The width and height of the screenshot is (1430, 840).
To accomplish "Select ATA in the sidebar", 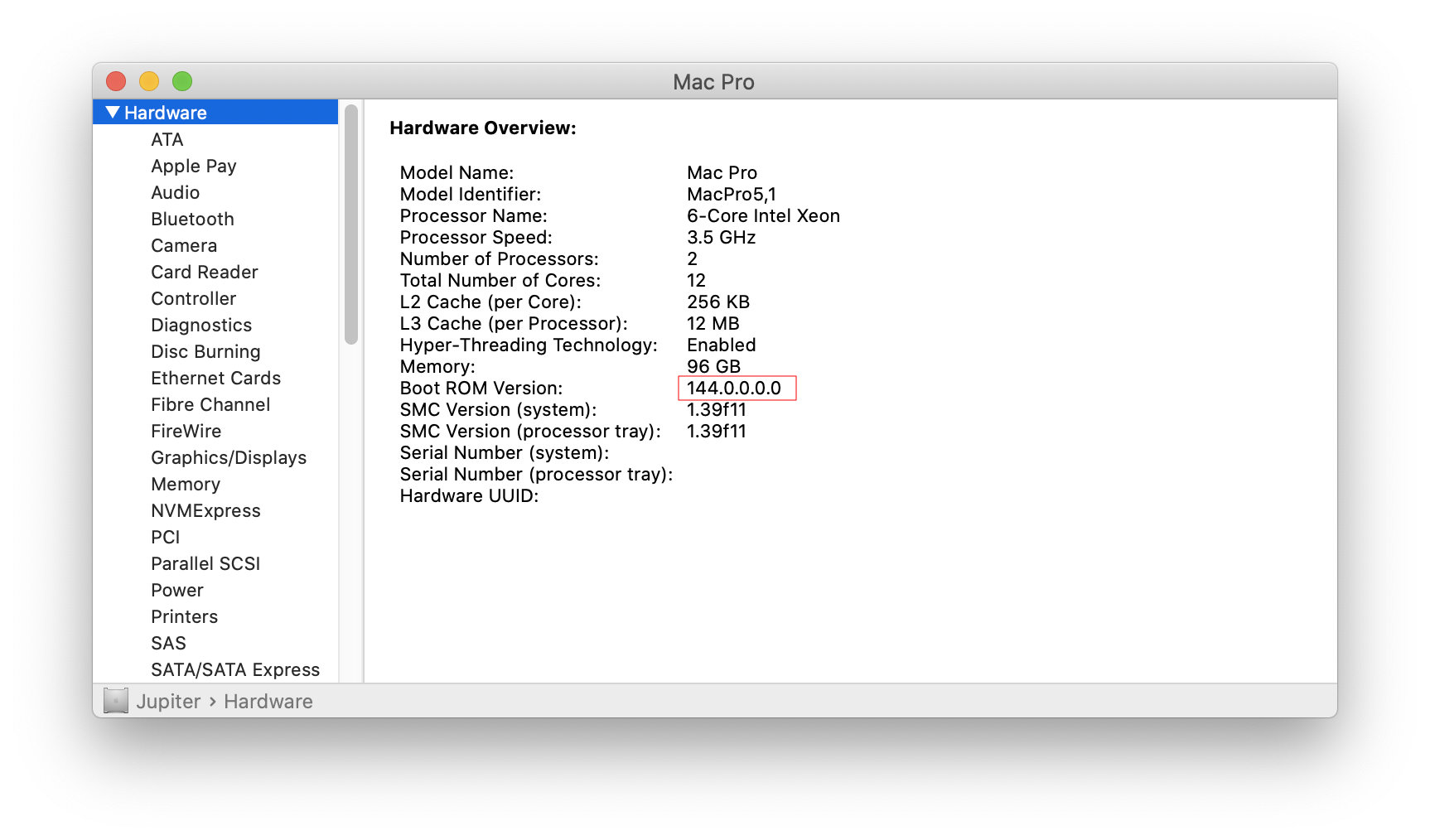I will point(167,139).
